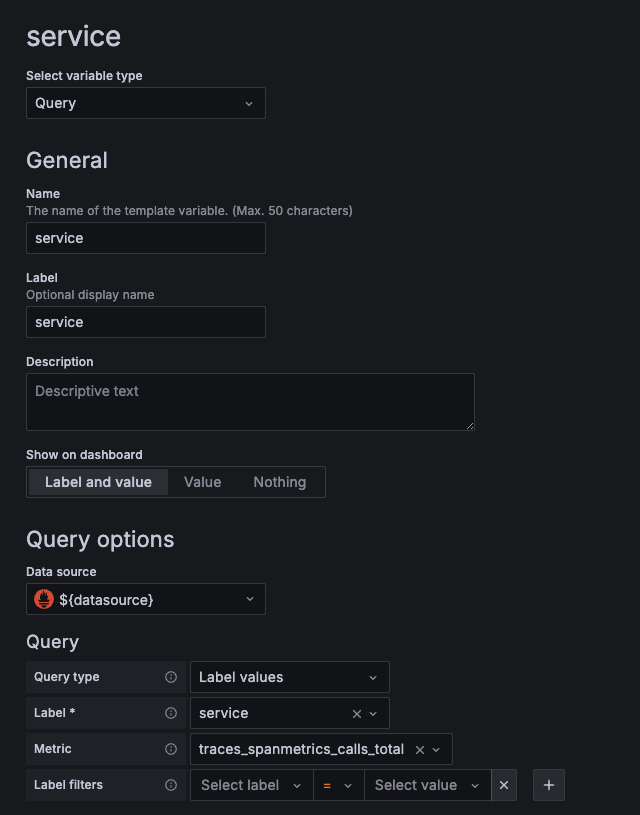The image size is (640, 815).
Task: Click the info icon next to Label
Action: pos(170,713)
